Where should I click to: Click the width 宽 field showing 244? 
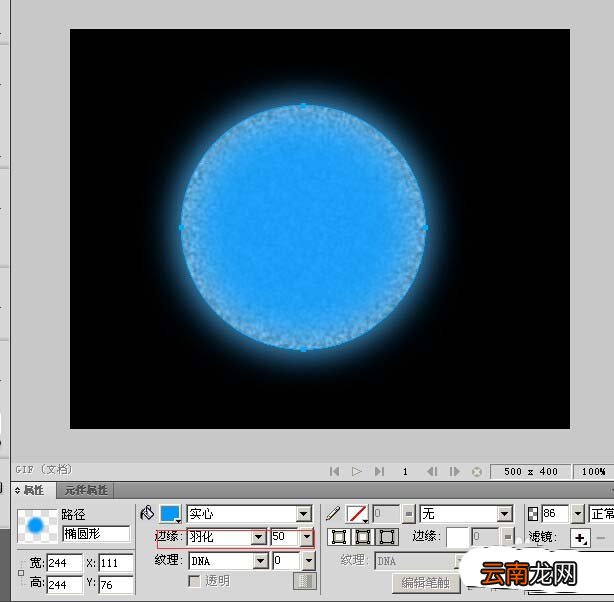(x=65, y=563)
